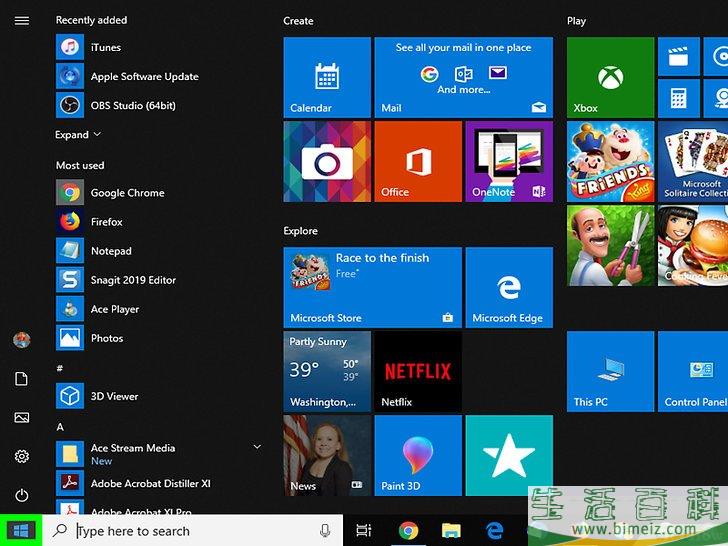Open Edge from the taskbar
This screenshot has height=546, width=728.
[494, 530]
